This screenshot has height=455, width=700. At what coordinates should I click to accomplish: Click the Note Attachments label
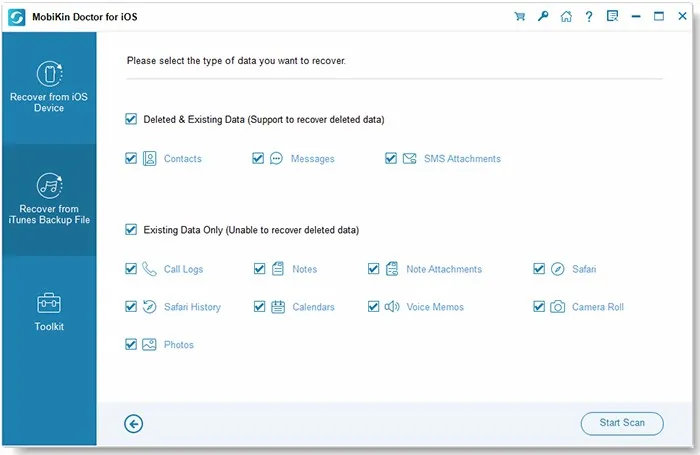tap(444, 269)
